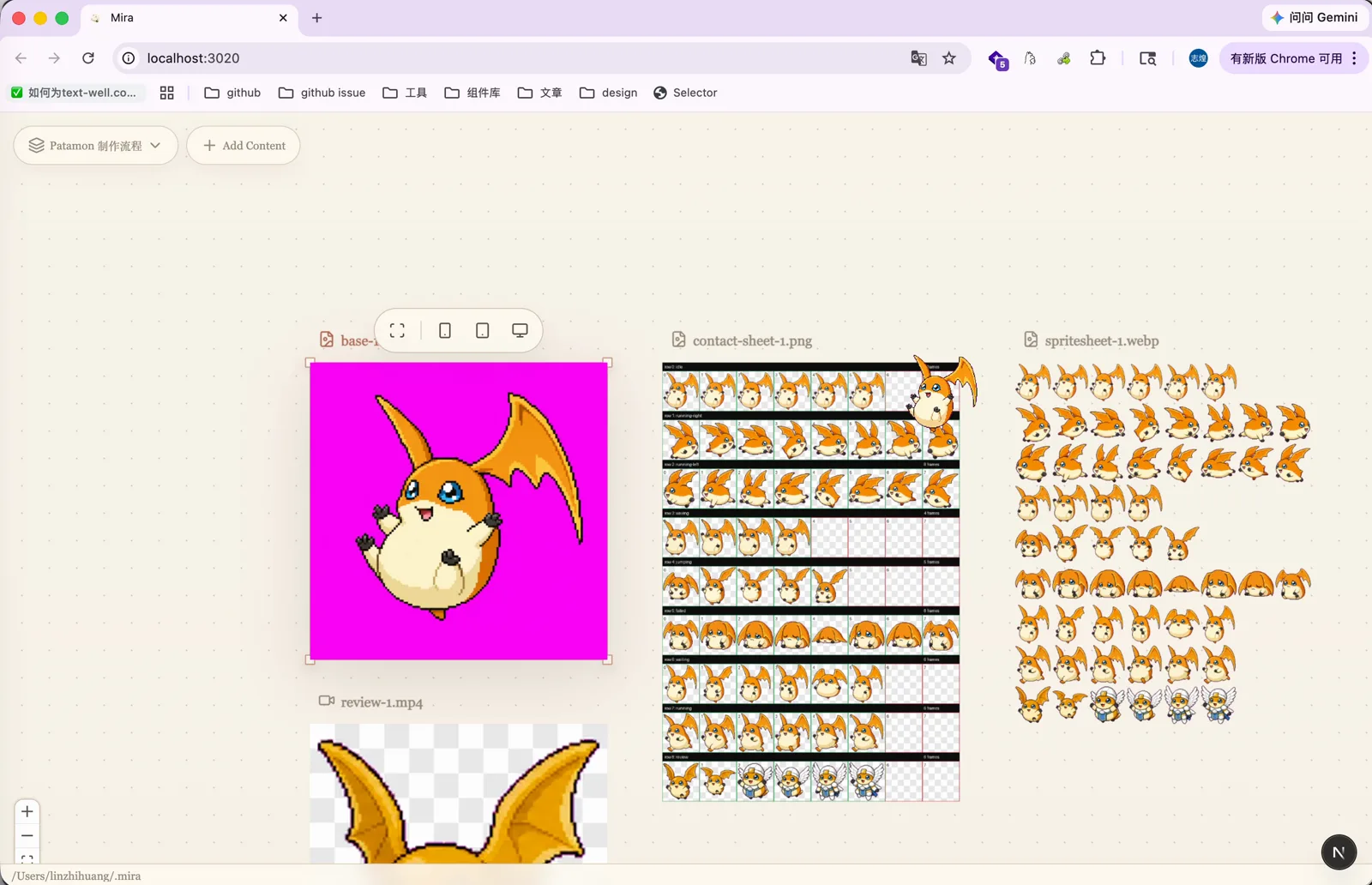This screenshot has height=885, width=1372.
Task: Click the fullscreen icon in the floating toolbar
Action: (x=397, y=331)
